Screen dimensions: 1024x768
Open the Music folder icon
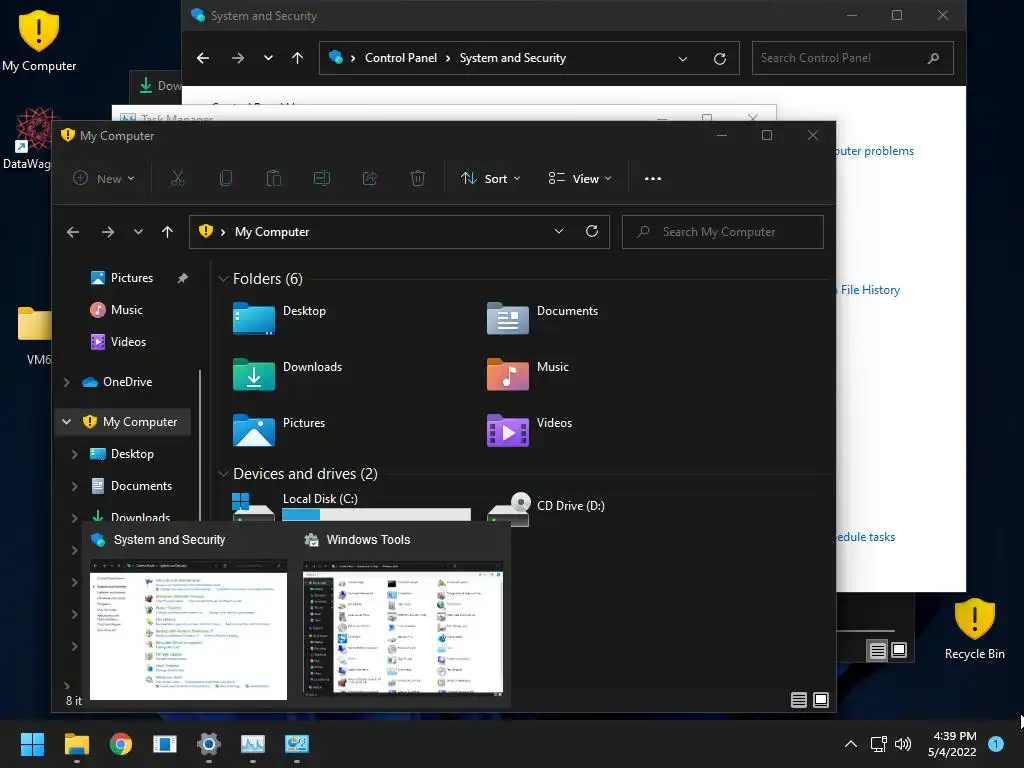pos(508,374)
